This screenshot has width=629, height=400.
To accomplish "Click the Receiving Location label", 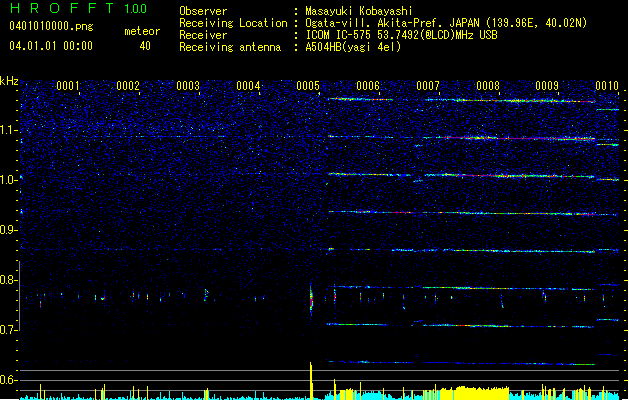I will tap(233, 23).
